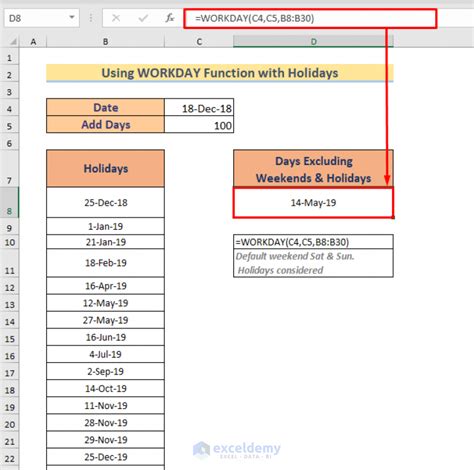Screen dimensions: 474x470
Task: Click the formula bar three-dot resize handle
Action: point(91,18)
